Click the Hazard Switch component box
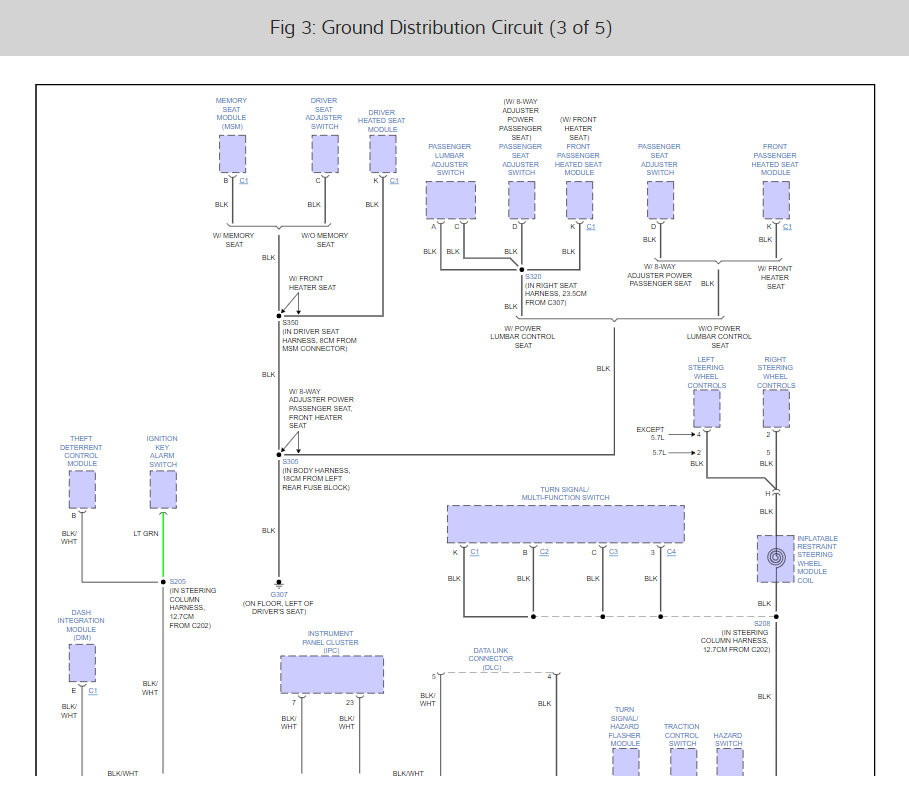 pos(730,762)
